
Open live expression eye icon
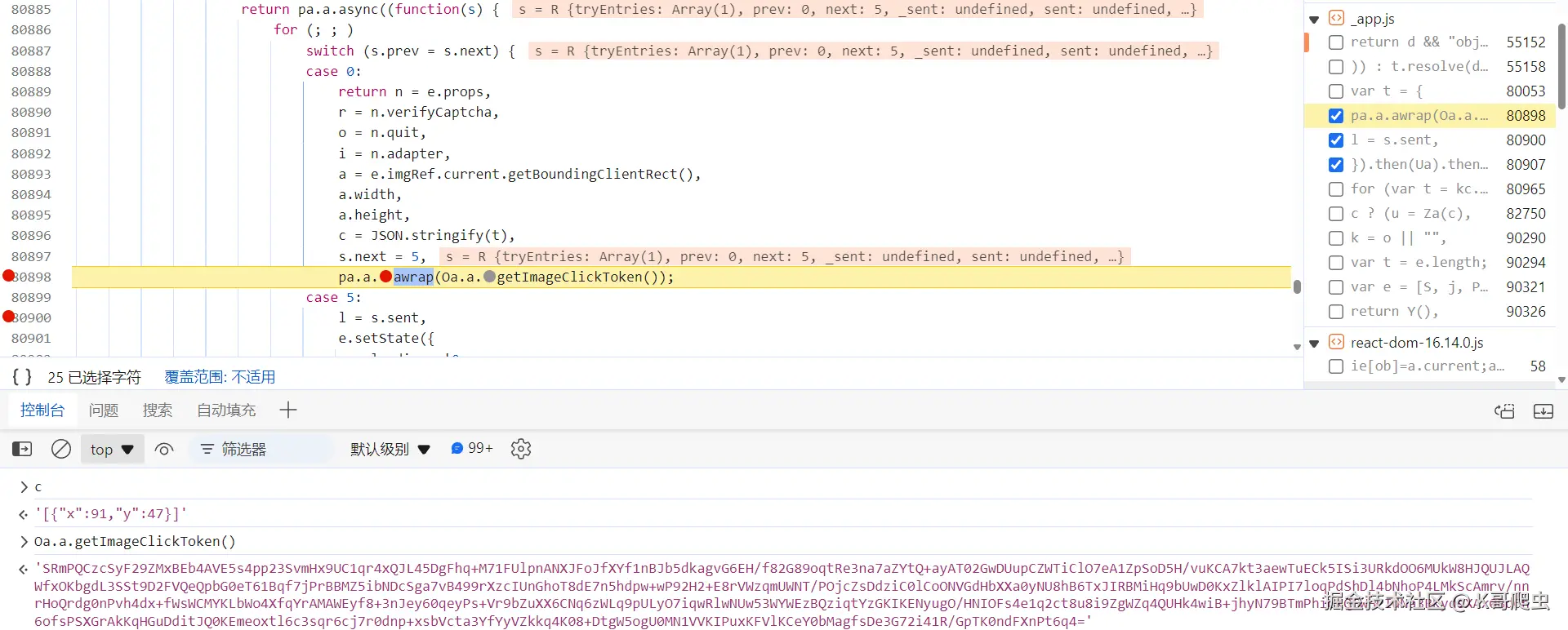tap(164, 449)
